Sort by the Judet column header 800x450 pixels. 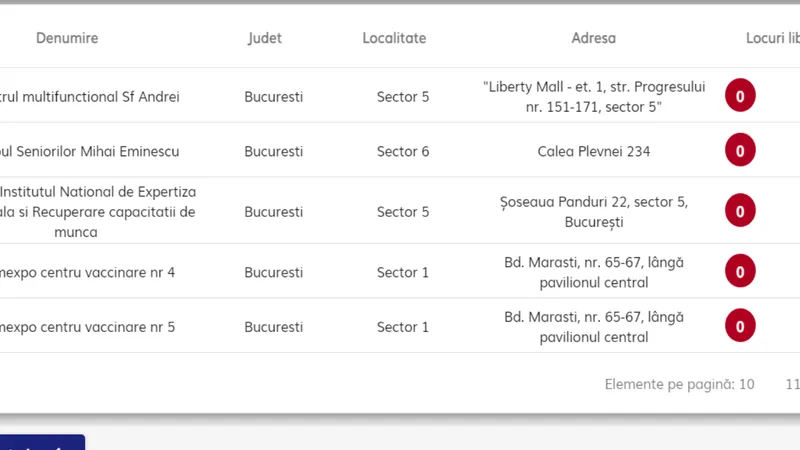[265, 38]
